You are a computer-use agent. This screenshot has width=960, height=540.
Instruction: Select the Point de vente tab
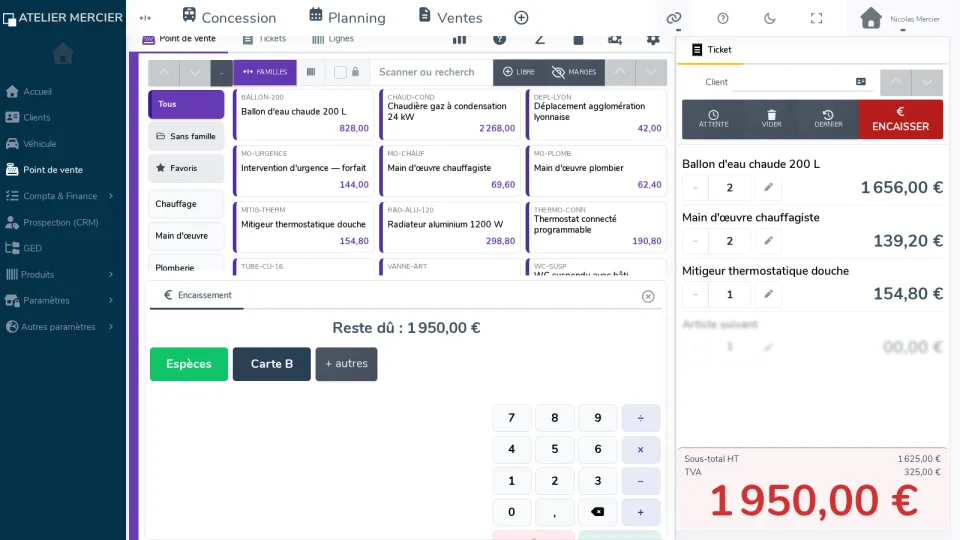(x=179, y=39)
